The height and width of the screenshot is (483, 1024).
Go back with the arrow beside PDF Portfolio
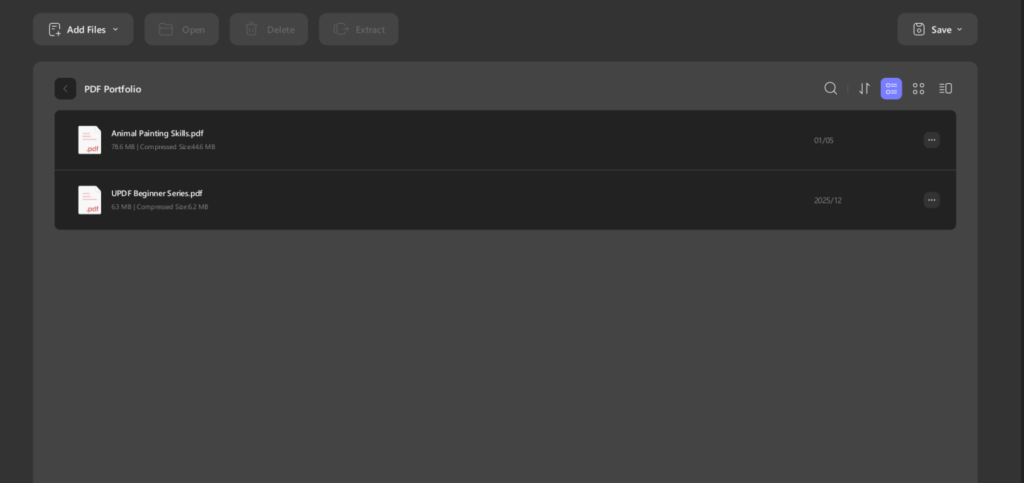65,89
